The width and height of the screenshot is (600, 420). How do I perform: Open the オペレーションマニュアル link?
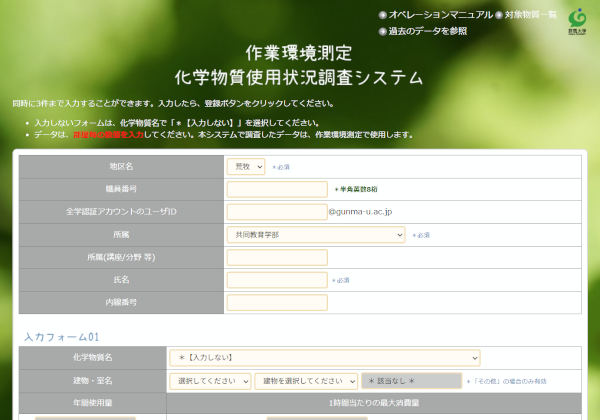441,15
